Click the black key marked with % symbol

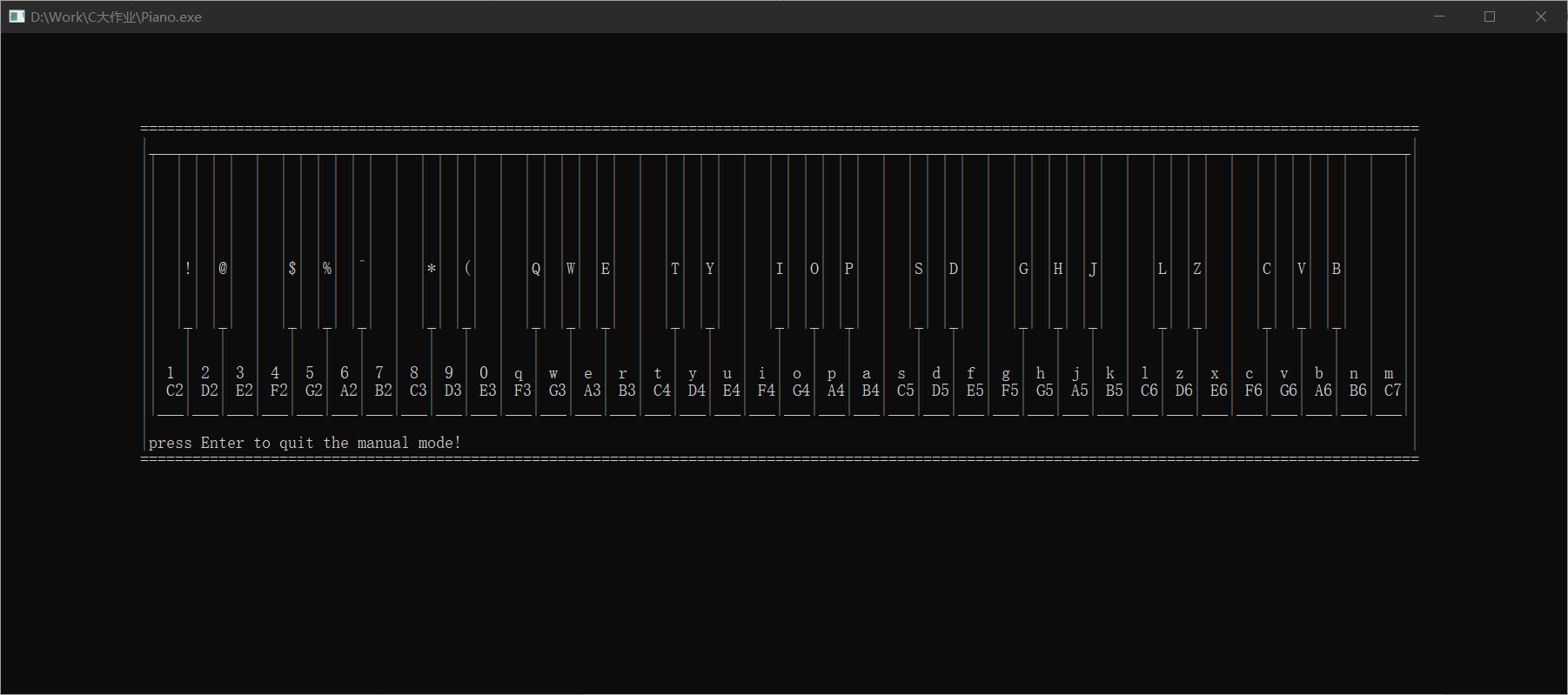click(327, 244)
